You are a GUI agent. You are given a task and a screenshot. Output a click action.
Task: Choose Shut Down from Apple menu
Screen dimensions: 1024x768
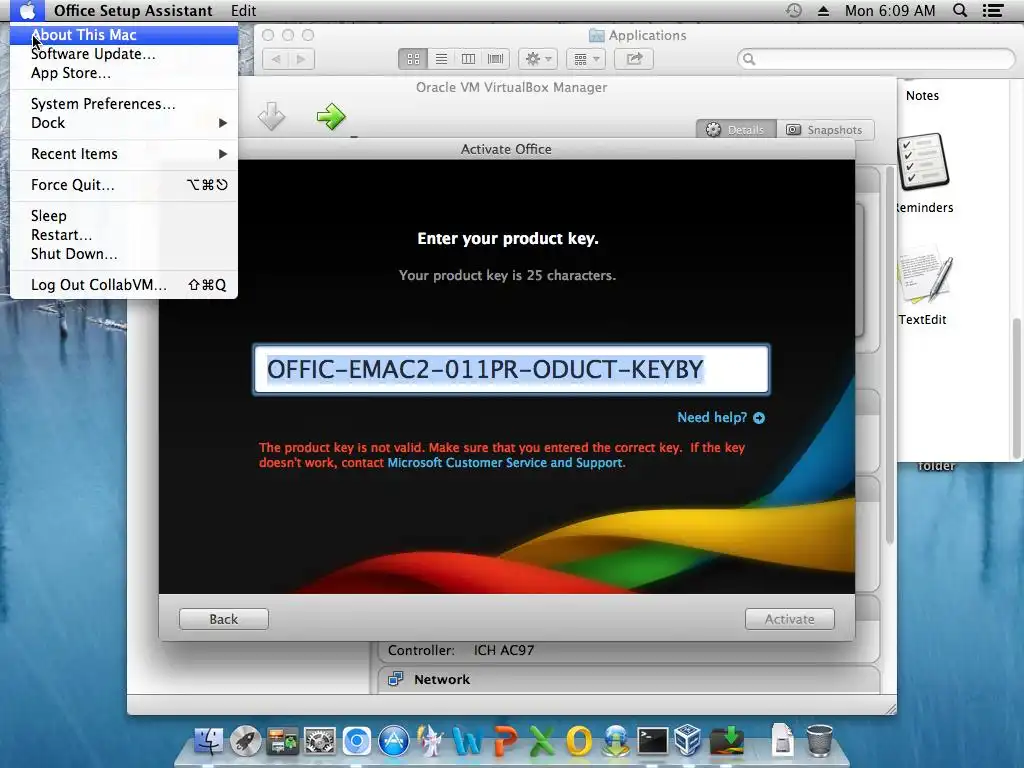[x=123, y=254]
